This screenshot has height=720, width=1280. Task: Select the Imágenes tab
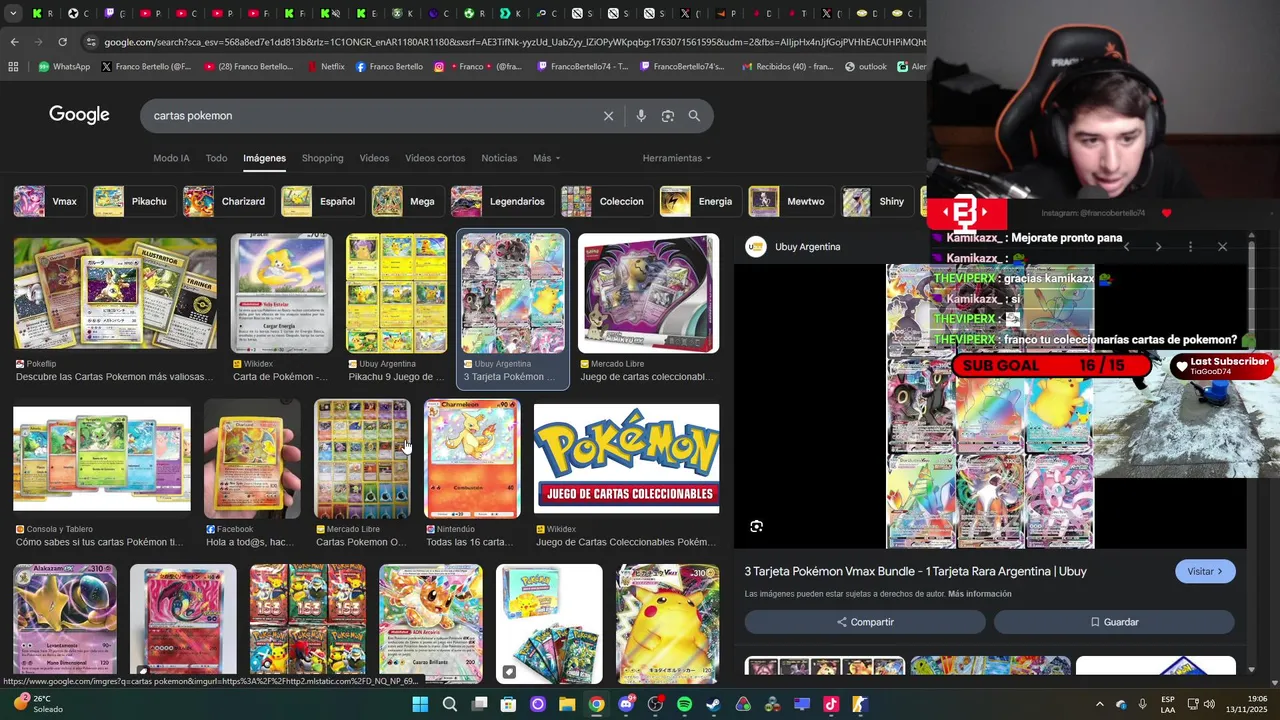click(264, 158)
